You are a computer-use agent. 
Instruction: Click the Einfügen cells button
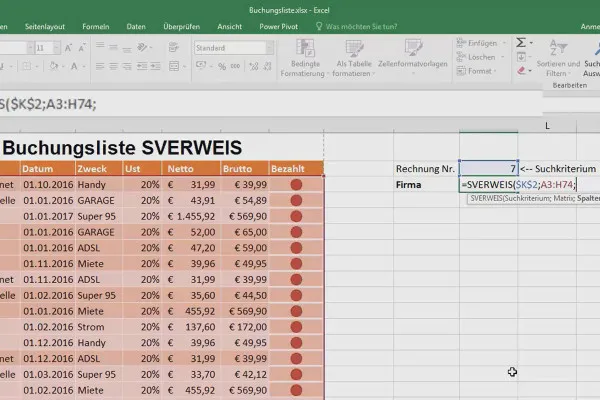click(x=481, y=43)
